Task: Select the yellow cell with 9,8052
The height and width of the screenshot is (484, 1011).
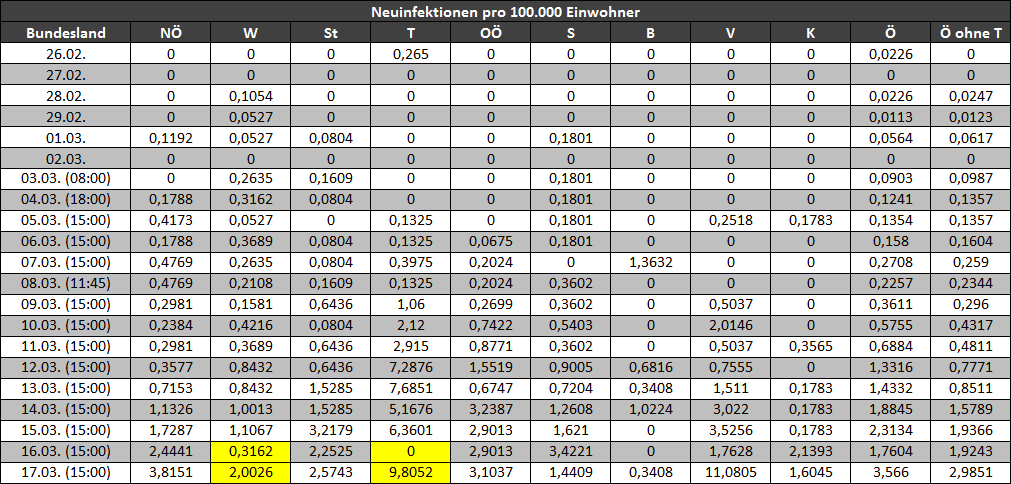Action: (x=411, y=472)
